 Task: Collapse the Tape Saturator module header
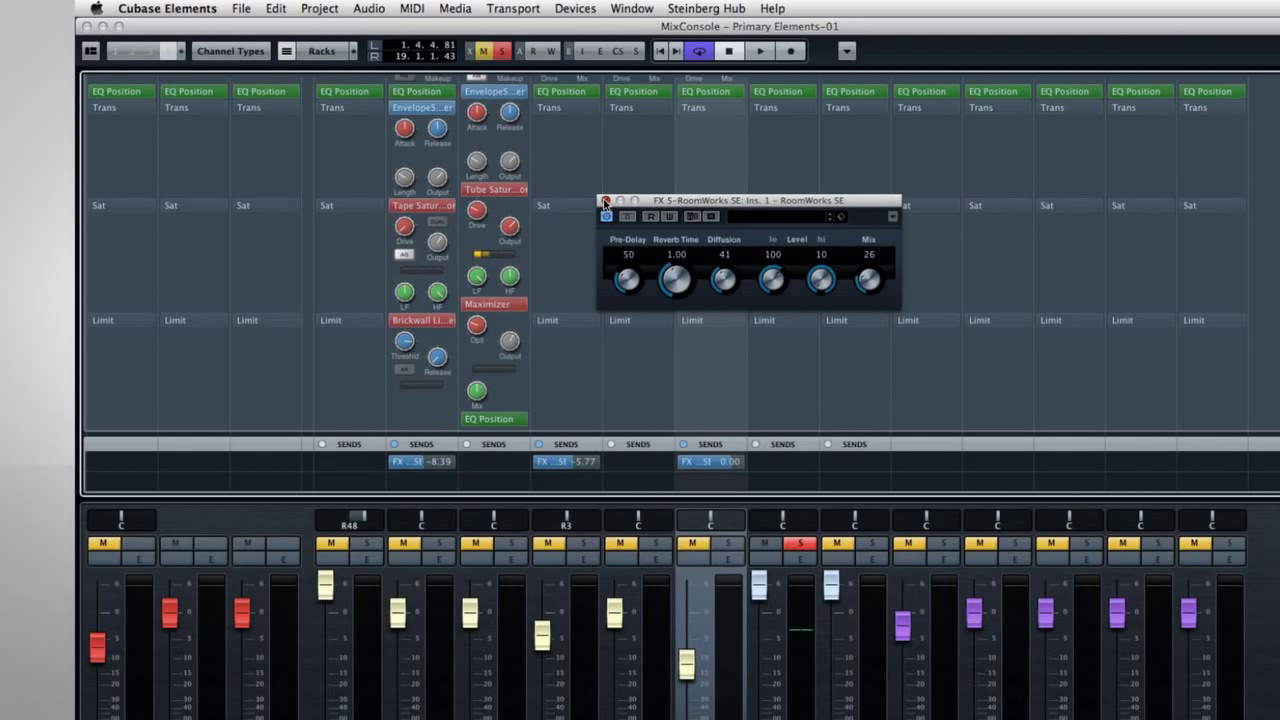422,205
